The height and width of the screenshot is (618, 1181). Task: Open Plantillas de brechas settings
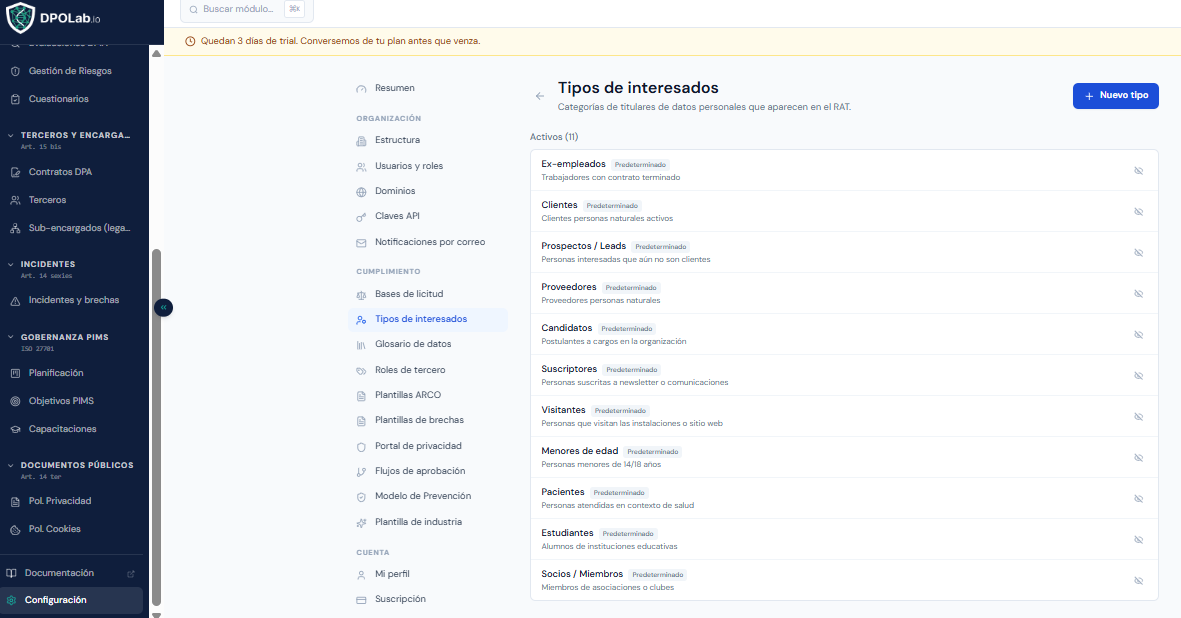[428, 420]
